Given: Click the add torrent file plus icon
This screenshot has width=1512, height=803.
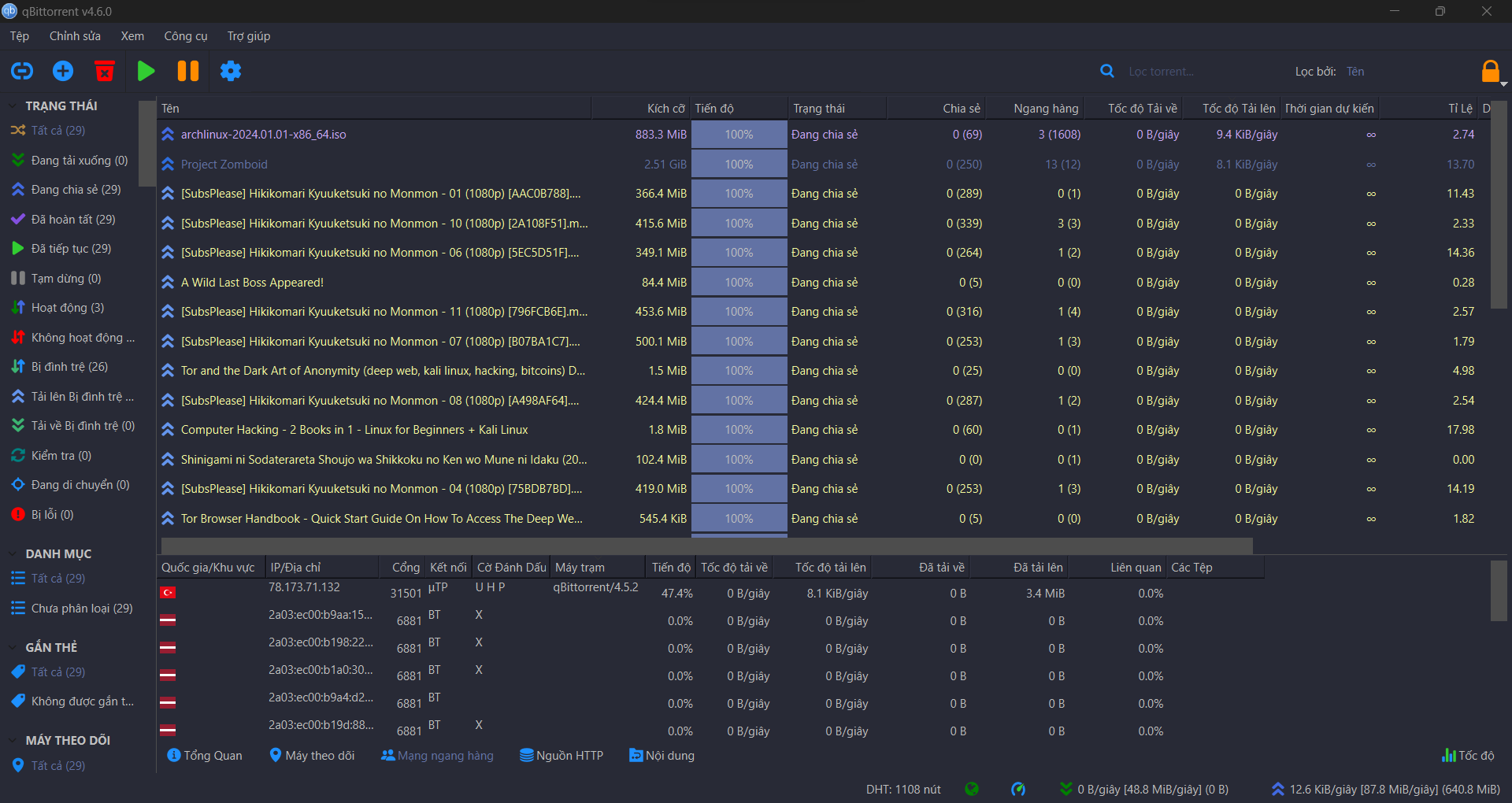Looking at the screenshot, I should [63, 71].
